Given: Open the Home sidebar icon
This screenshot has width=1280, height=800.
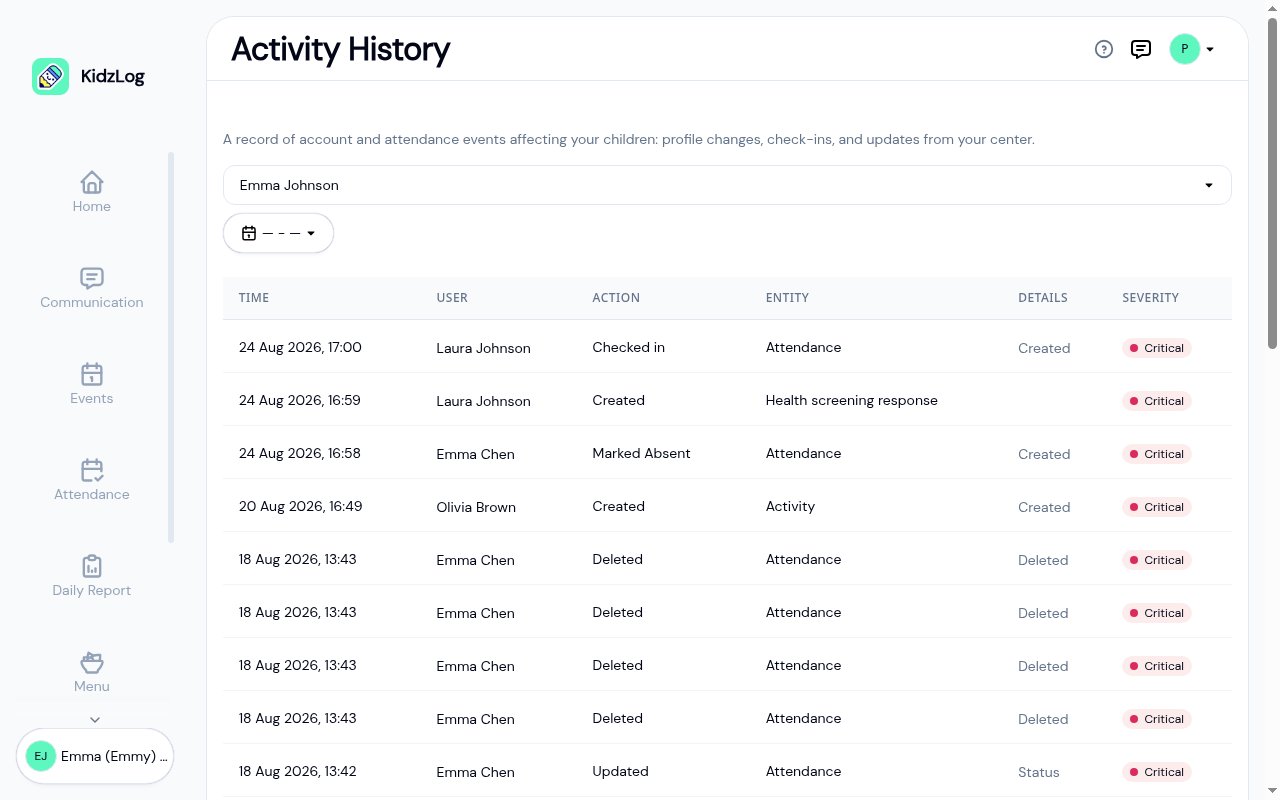Looking at the screenshot, I should tap(92, 182).
